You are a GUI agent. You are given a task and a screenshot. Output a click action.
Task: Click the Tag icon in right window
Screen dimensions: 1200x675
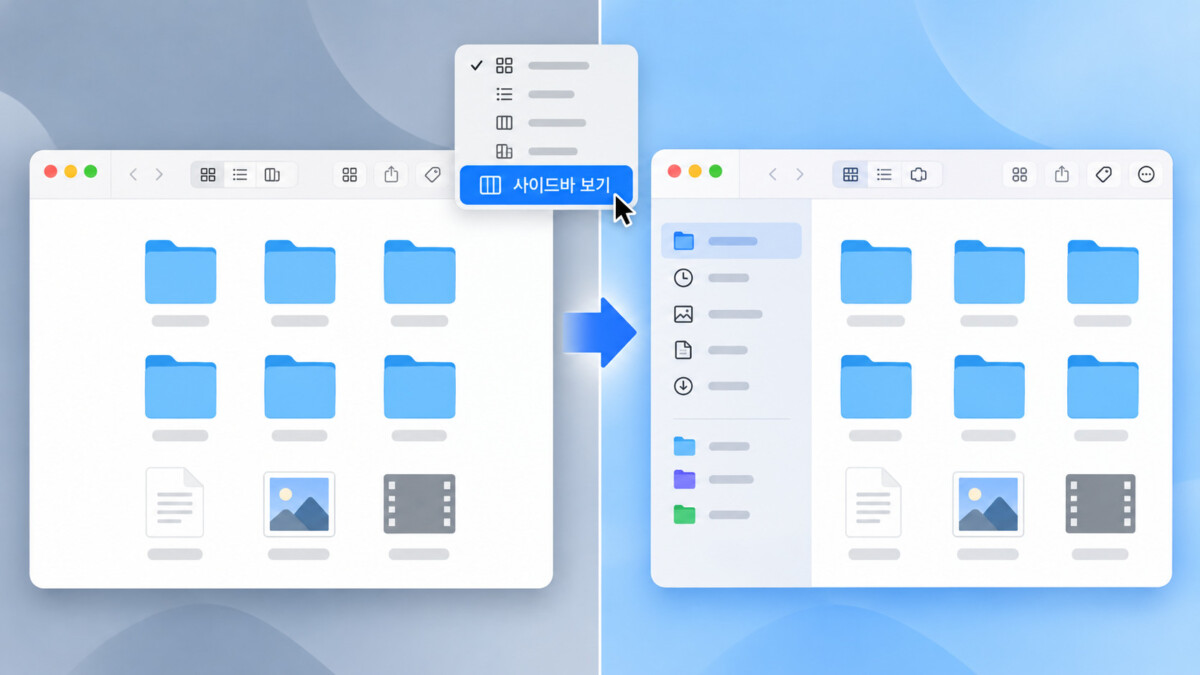(1104, 175)
